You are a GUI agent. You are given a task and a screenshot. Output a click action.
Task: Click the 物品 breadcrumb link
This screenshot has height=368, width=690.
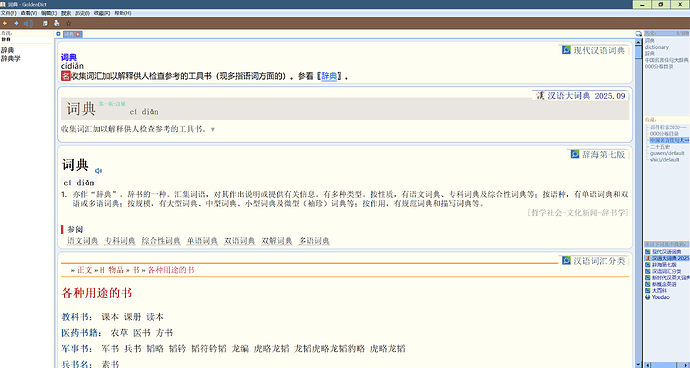116,270
